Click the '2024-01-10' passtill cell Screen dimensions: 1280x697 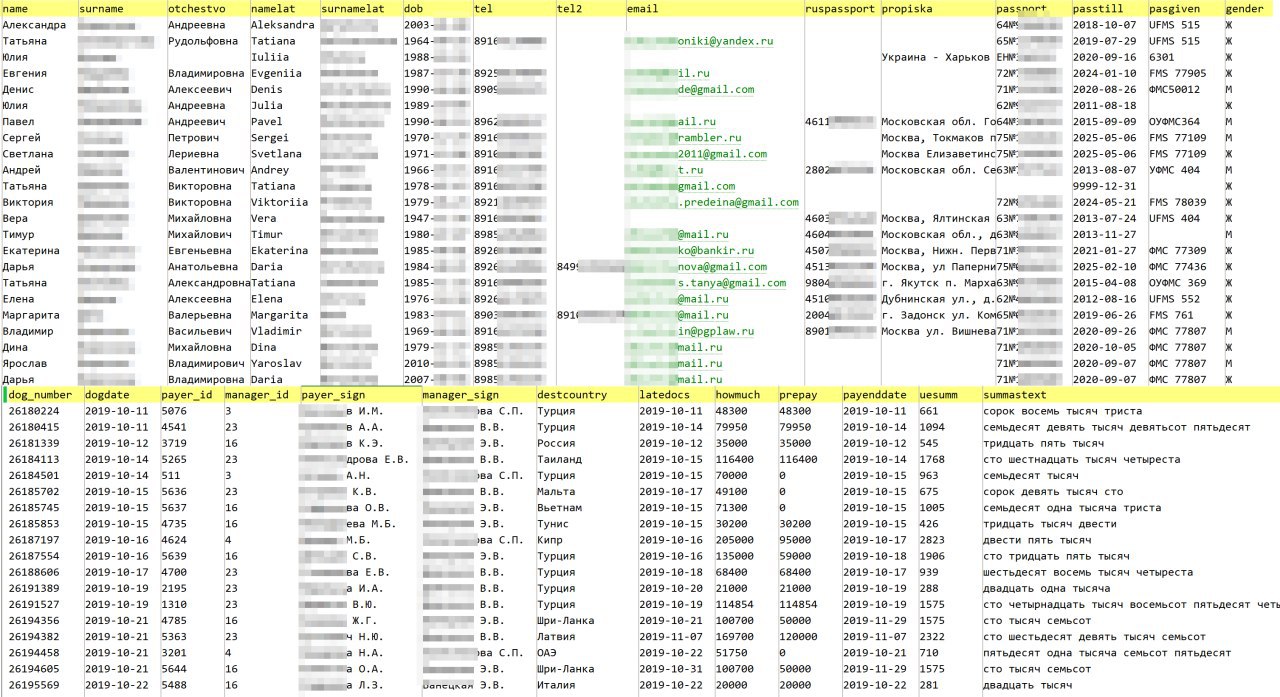click(1104, 73)
